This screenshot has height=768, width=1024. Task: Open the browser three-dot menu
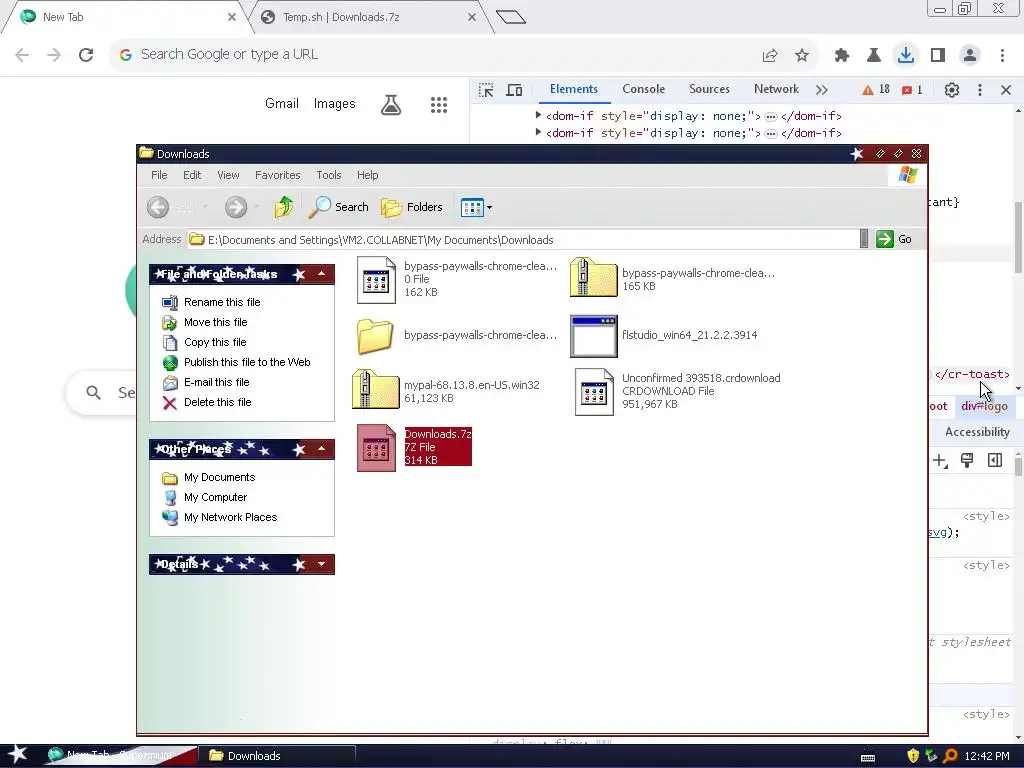(1002, 55)
